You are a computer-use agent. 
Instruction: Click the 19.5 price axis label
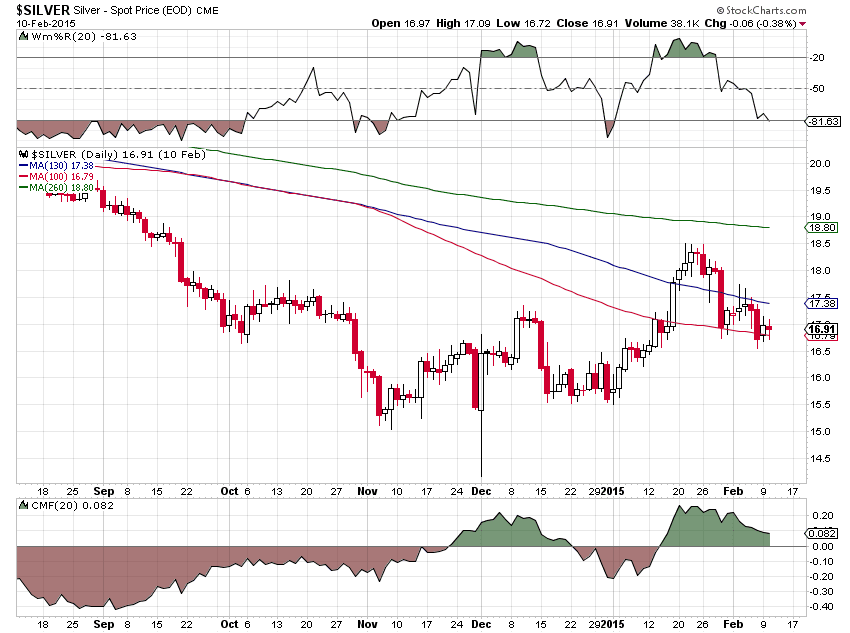click(x=820, y=191)
